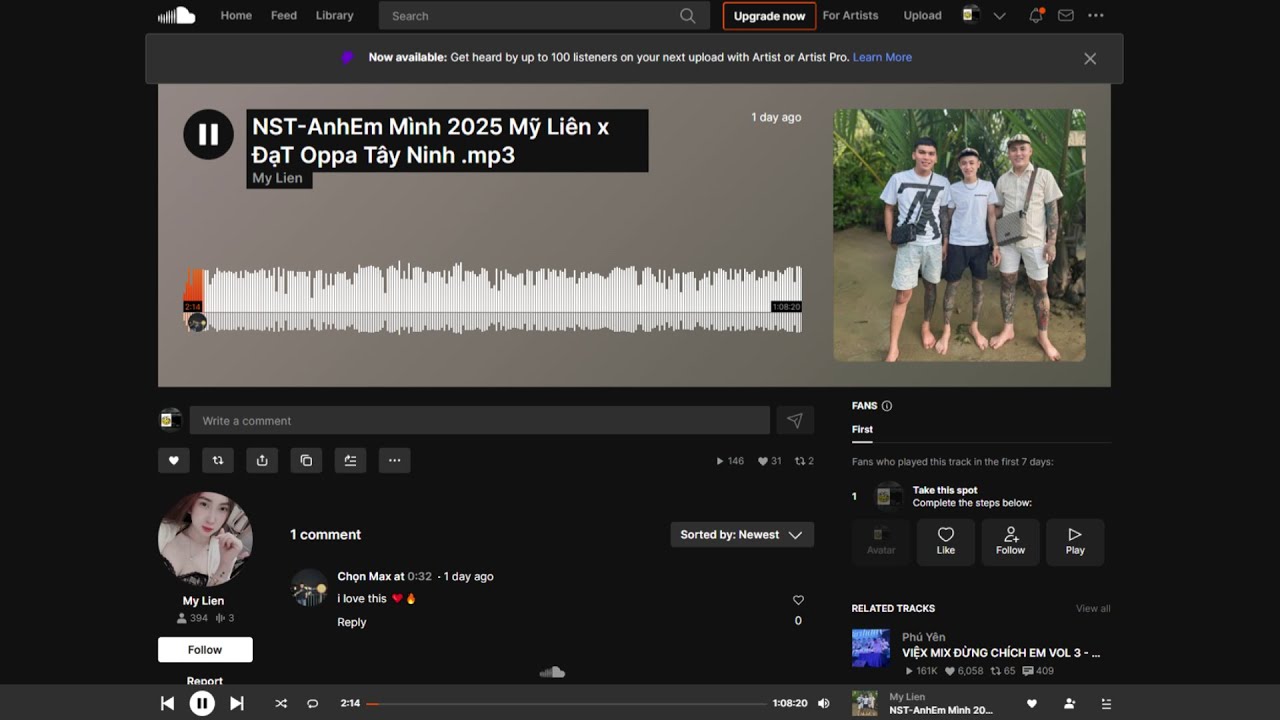This screenshot has height=720, width=1280.
Task: Open the Library page
Action: pos(334,15)
